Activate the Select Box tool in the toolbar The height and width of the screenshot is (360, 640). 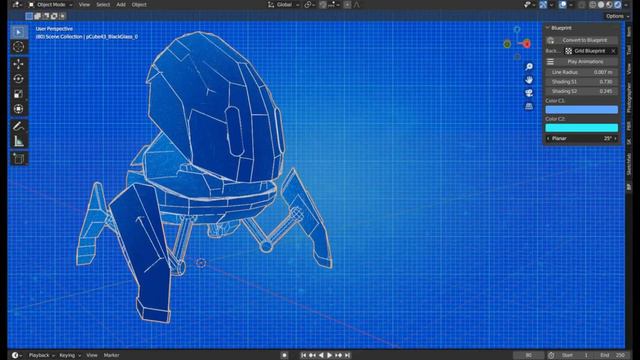coord(18,32)
